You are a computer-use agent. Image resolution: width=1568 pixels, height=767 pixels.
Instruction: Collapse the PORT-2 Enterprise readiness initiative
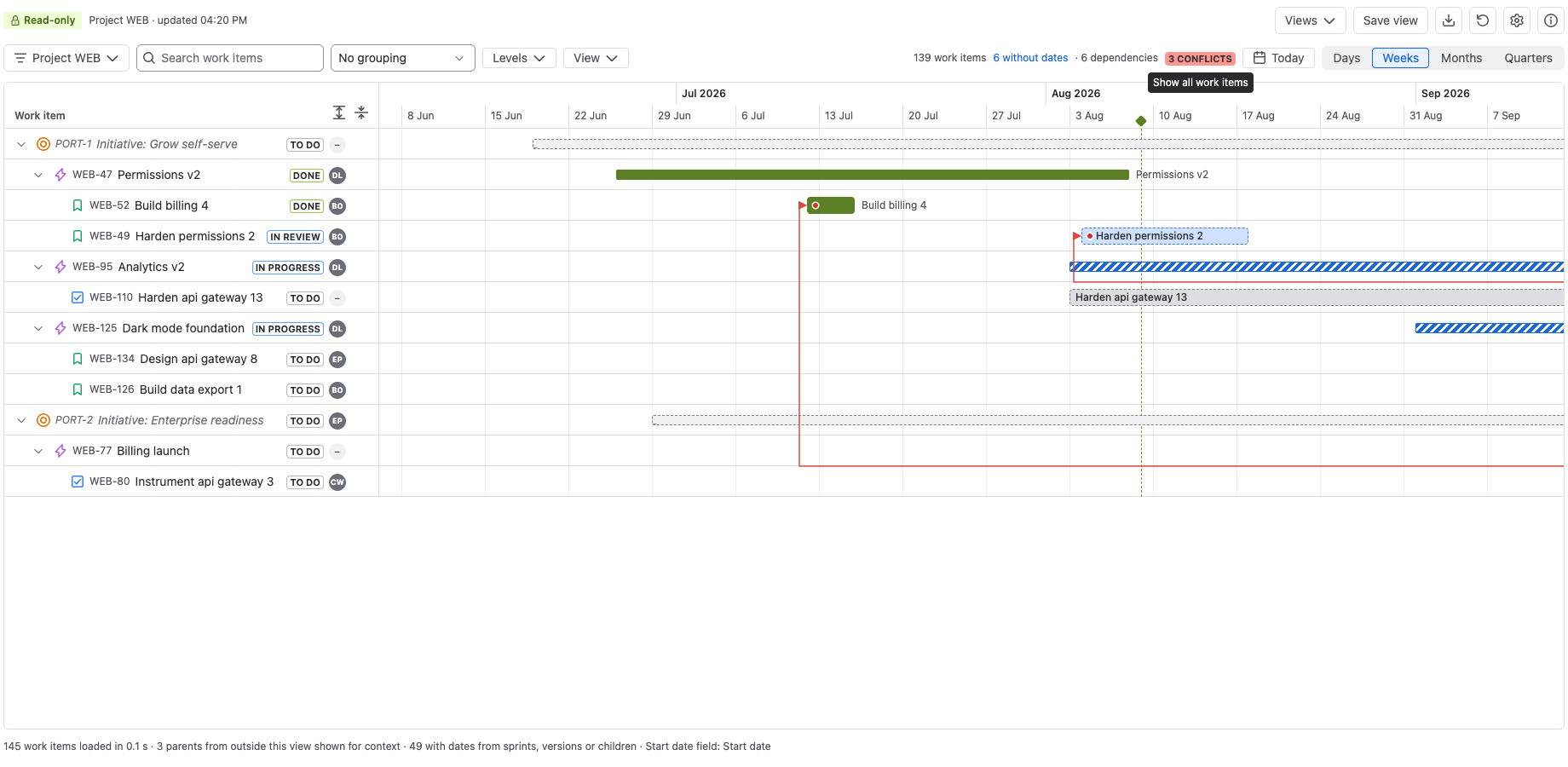pos(21,420)
